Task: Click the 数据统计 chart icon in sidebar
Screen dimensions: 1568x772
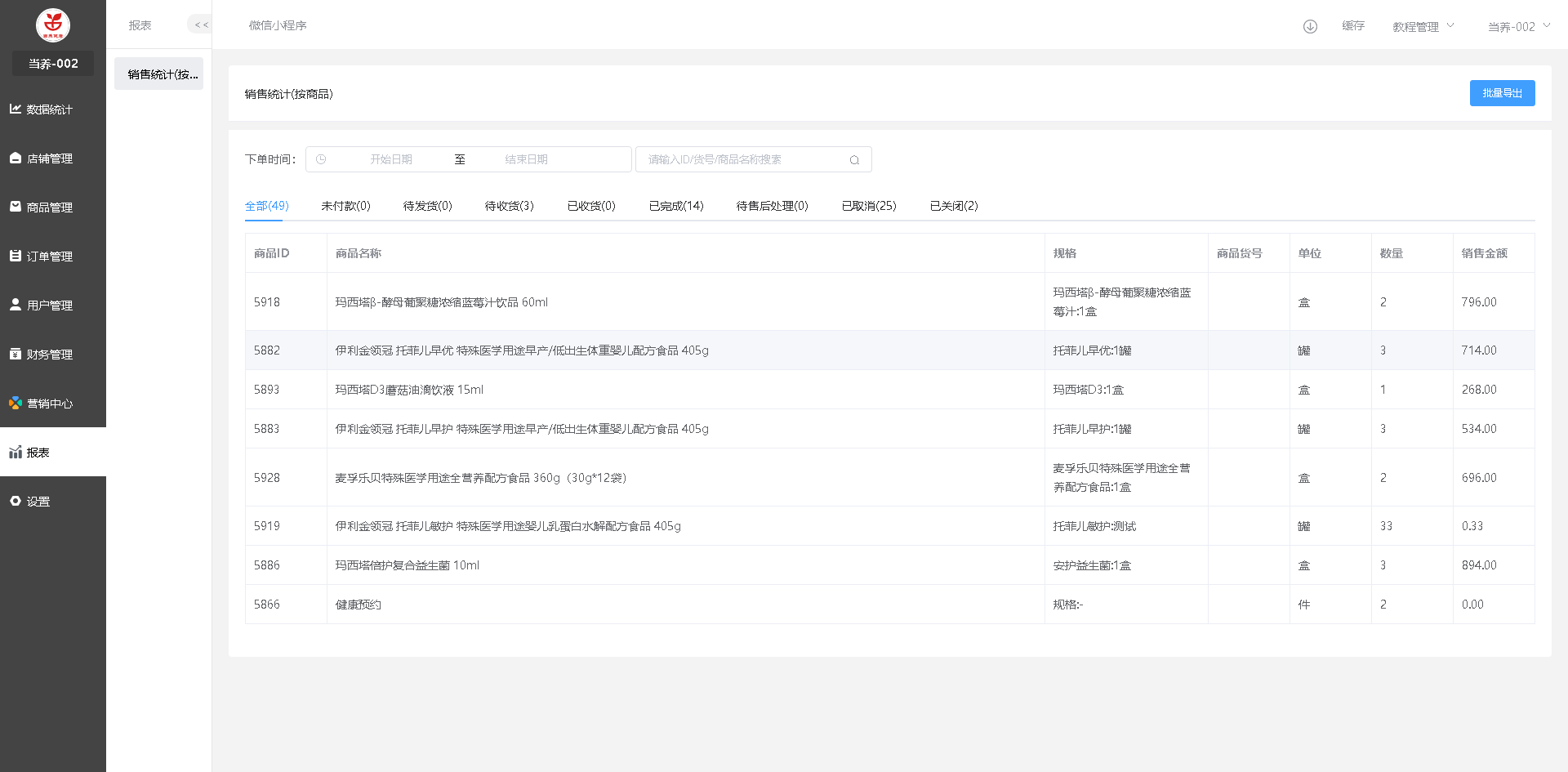Action: point(16,109)
